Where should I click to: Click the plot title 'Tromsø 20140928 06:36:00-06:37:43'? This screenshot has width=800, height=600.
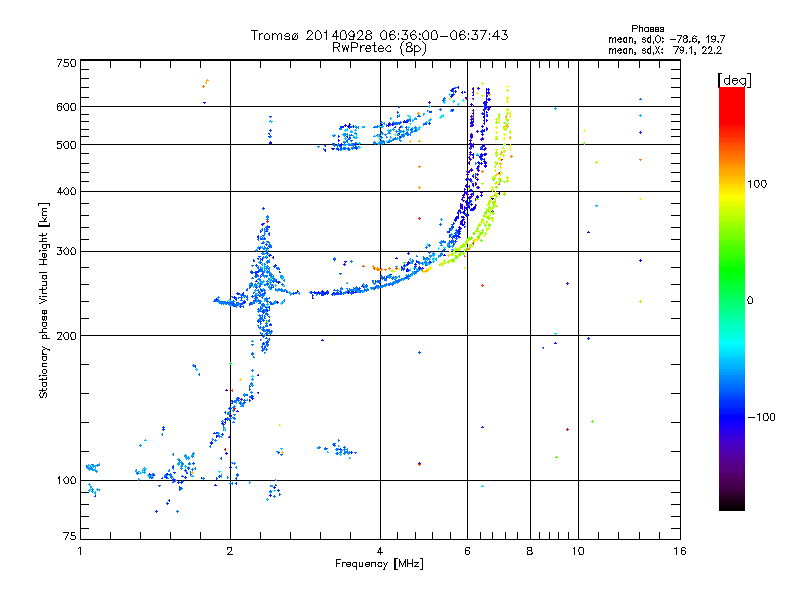pyautogui.click(x=379, y=35)
